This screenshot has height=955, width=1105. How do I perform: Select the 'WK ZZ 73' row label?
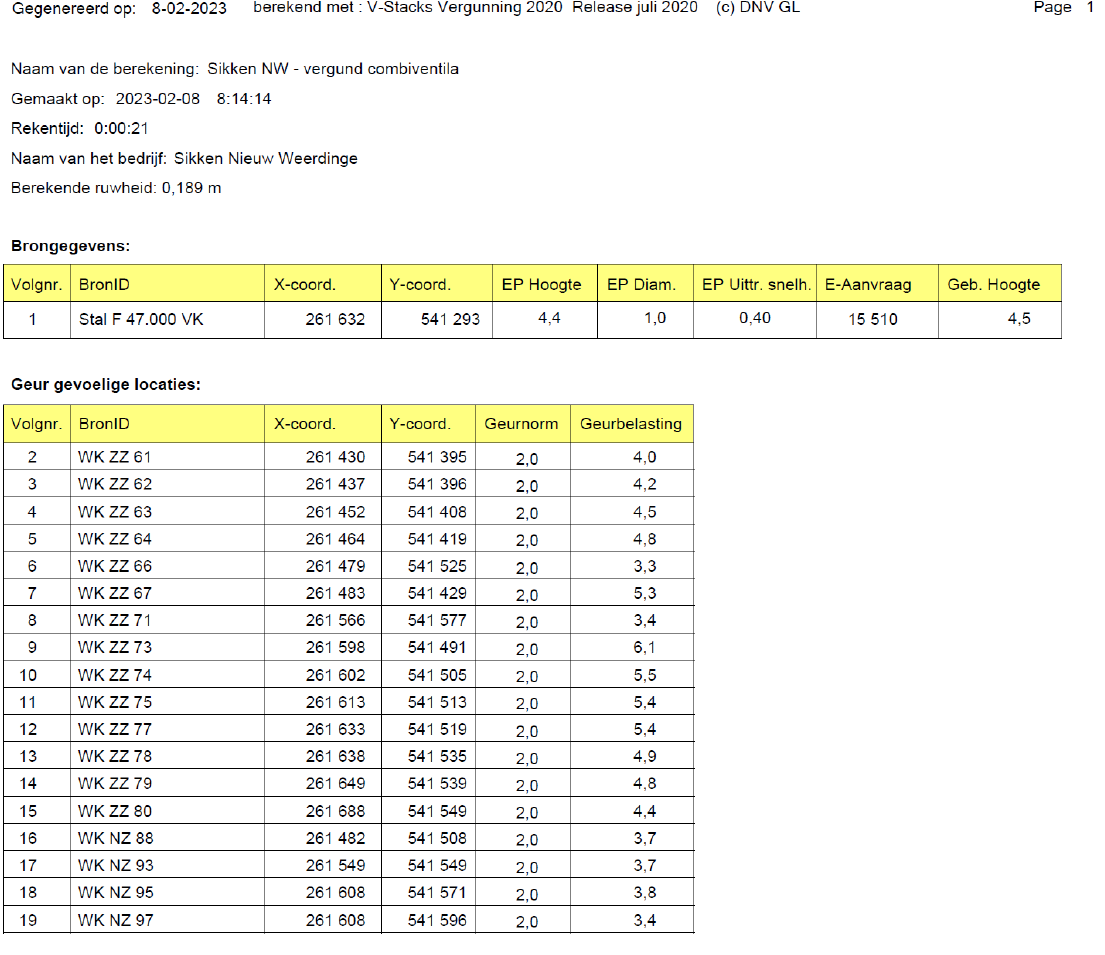tap(115, 647)
